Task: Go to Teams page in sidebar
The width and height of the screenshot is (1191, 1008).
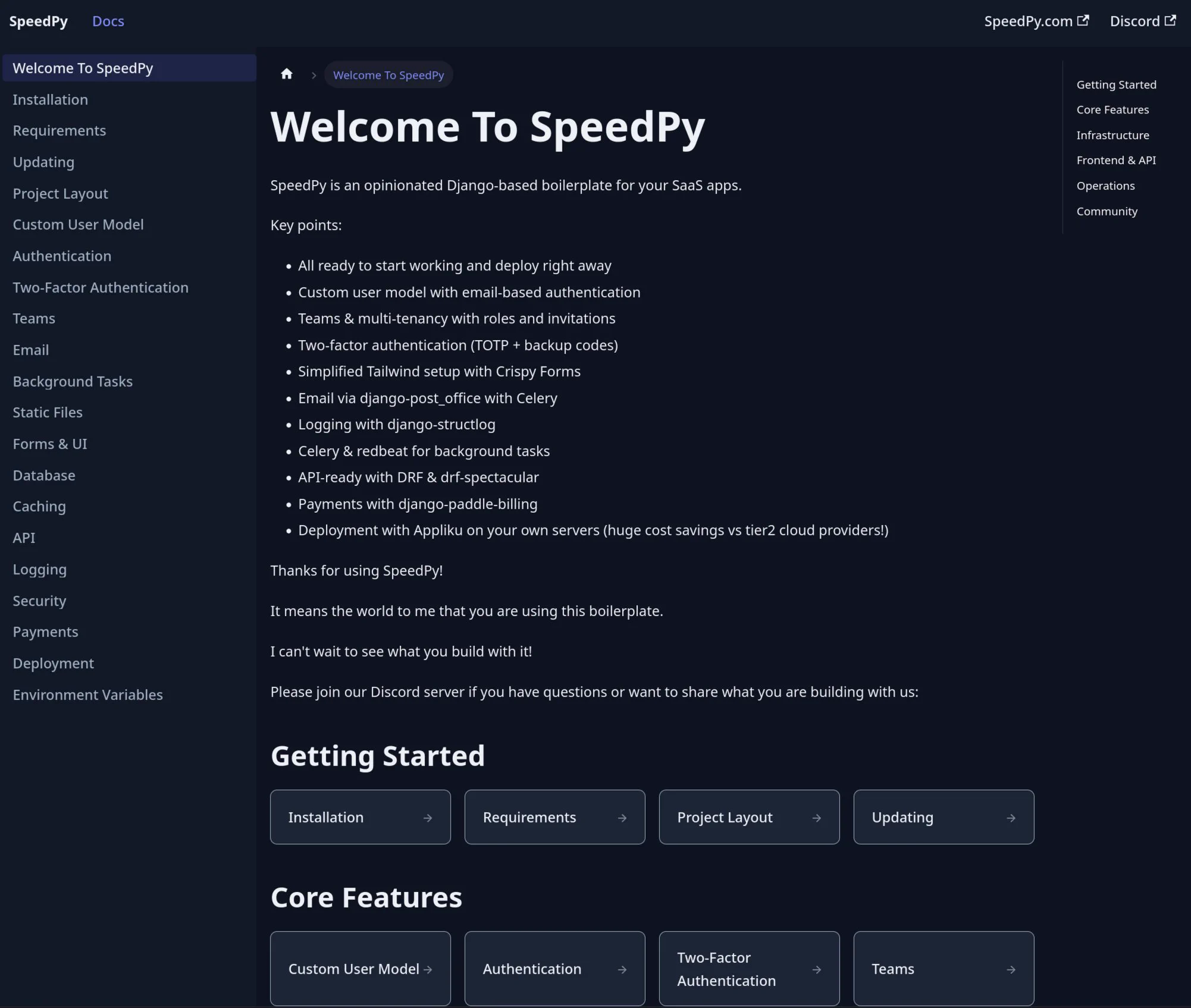Action: point(130,318)
